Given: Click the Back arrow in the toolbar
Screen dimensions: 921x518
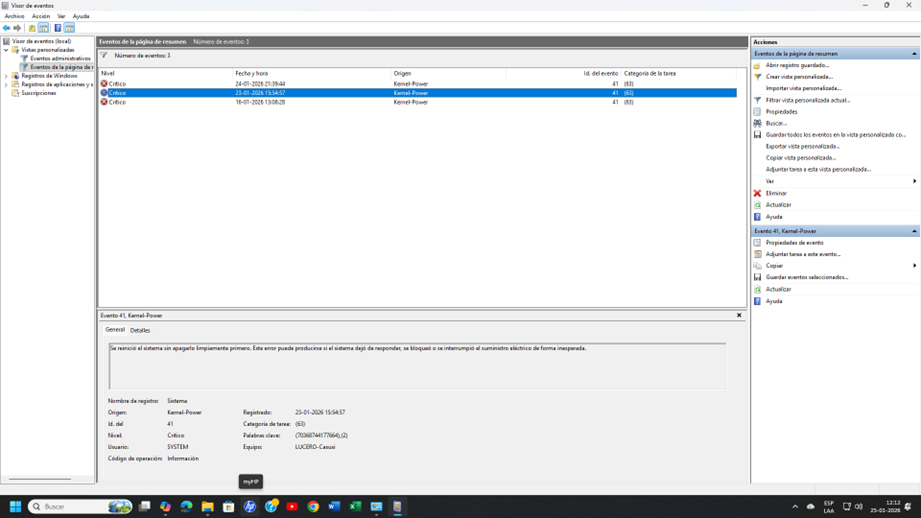Looking at the screenshot, I should (x=6, y=28).
